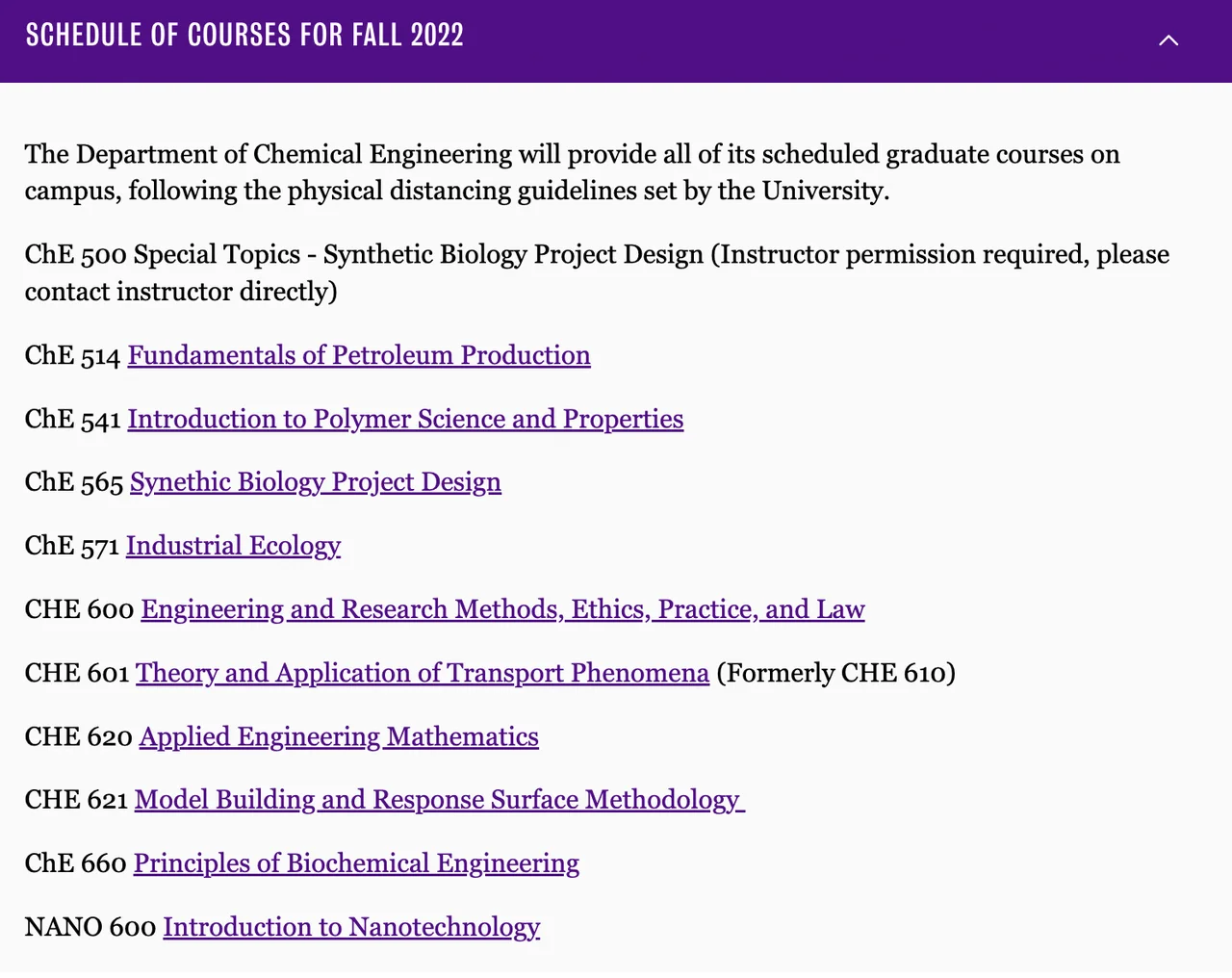This screenshot has height=978, width=1232.
Task: View Theory and Application of Transport Phenomena
Action: [423, 673]
